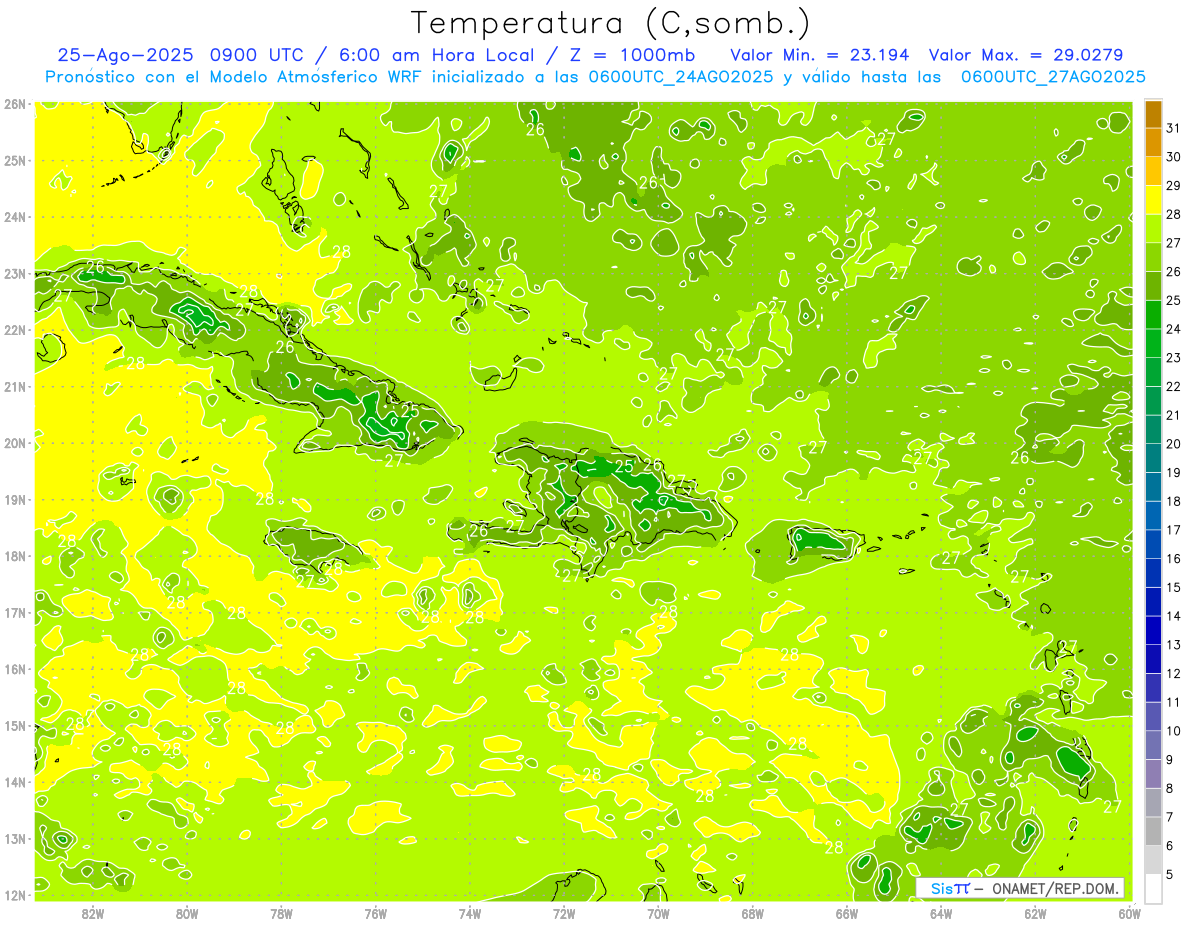Click the '64W' longitude axis label
Image resolution: width=1200 pixels, height=927 pixels.
click(x=941, y=912)
